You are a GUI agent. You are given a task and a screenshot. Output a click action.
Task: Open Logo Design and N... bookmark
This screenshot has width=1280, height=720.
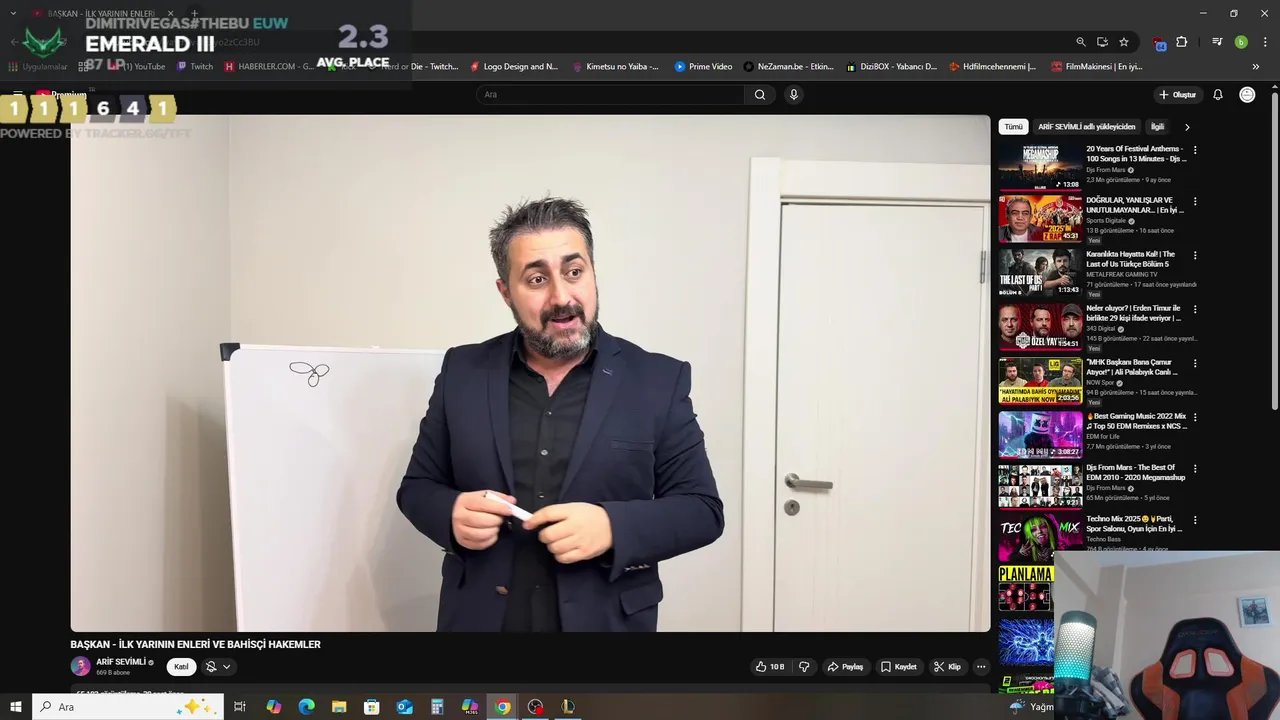[514, 67]
